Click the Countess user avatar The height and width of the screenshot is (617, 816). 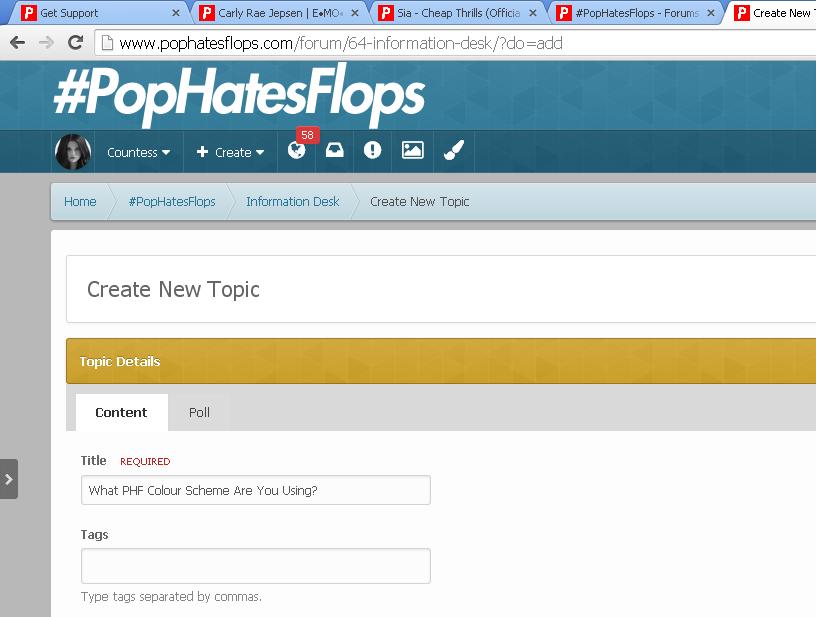(73, 152)
